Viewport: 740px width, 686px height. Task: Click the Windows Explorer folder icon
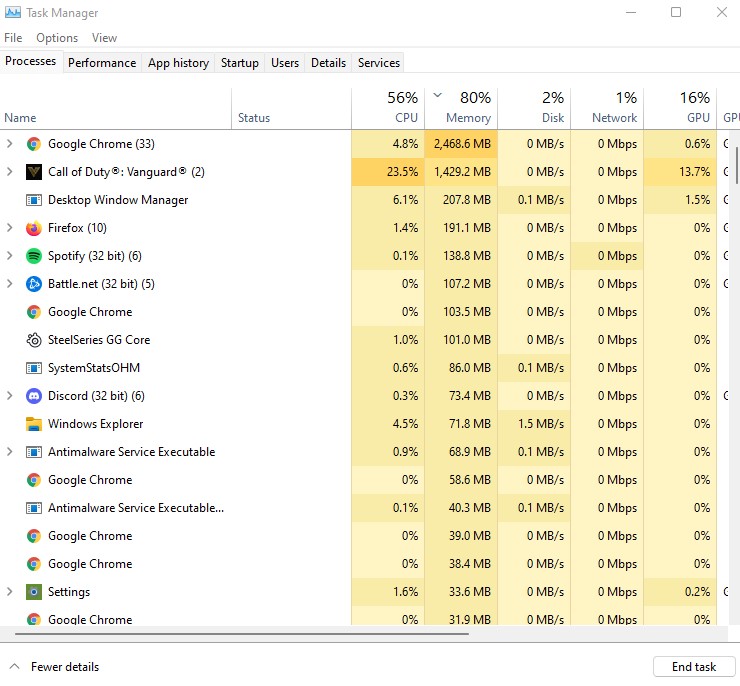click(34, 424)
